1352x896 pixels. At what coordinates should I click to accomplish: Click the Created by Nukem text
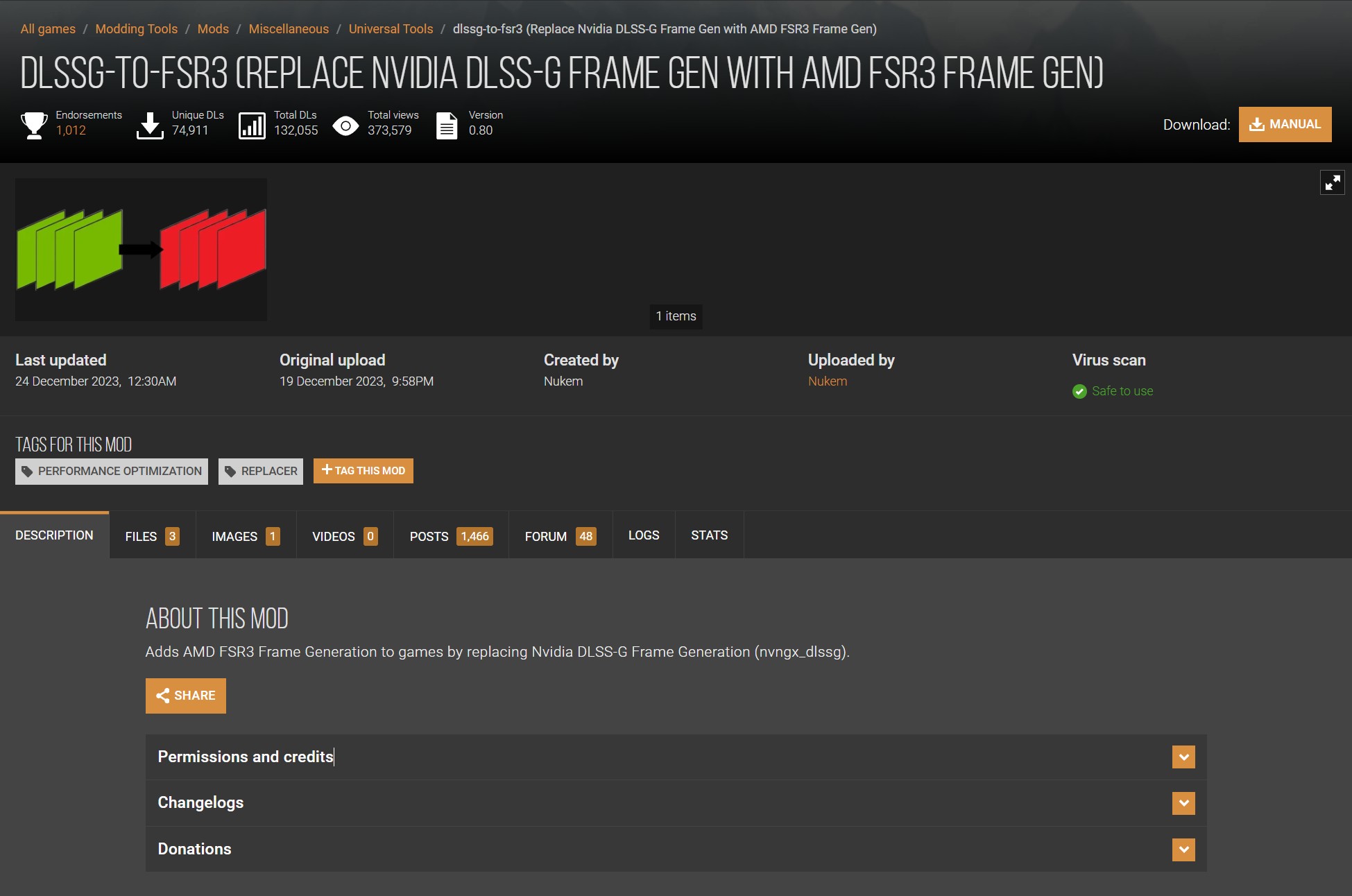(563, 381)
